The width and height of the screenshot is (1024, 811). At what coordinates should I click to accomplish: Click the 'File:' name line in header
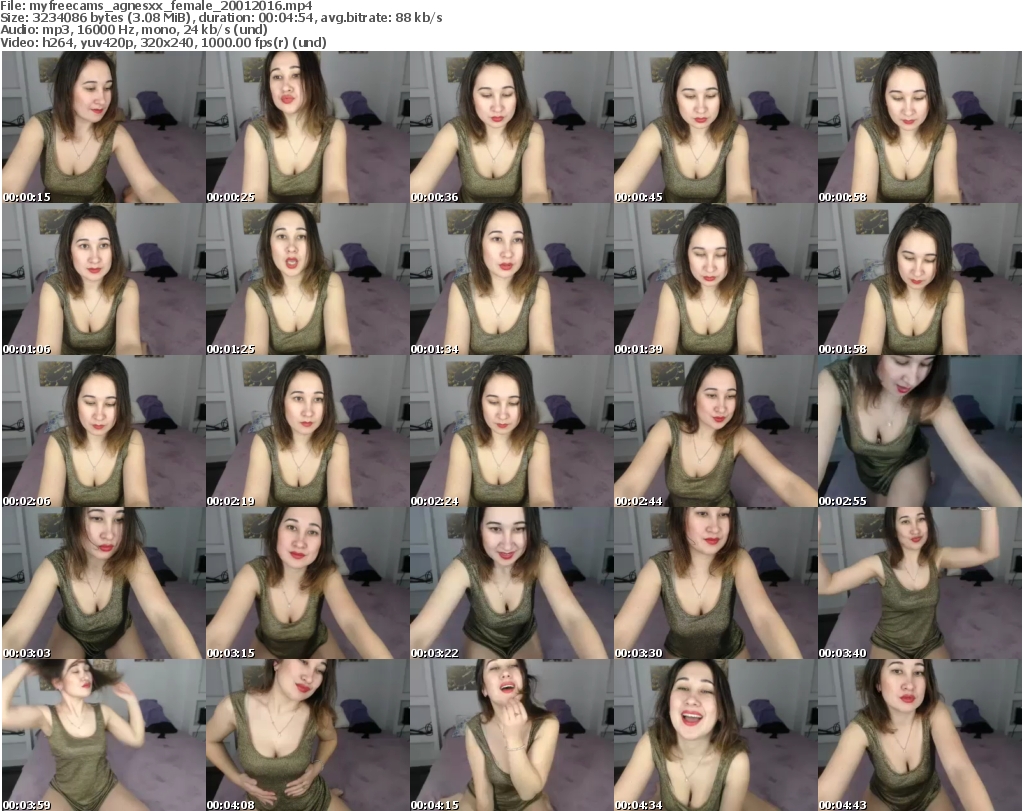coord(157,6)
